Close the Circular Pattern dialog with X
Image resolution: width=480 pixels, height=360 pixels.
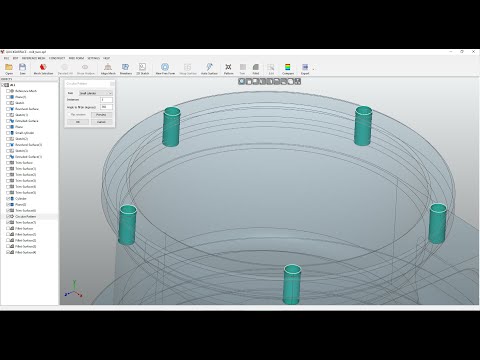point(112,84)
